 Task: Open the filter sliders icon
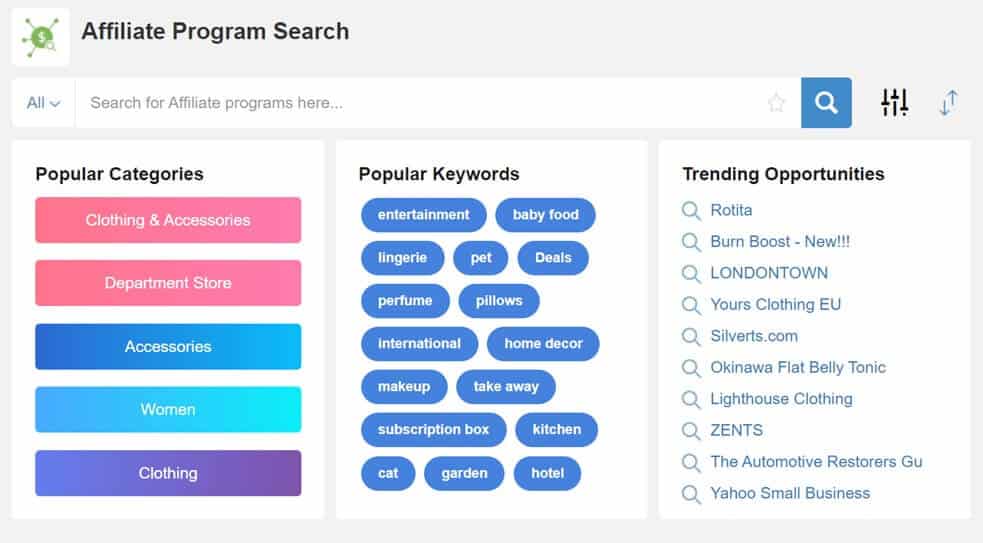tap(894, 103)
